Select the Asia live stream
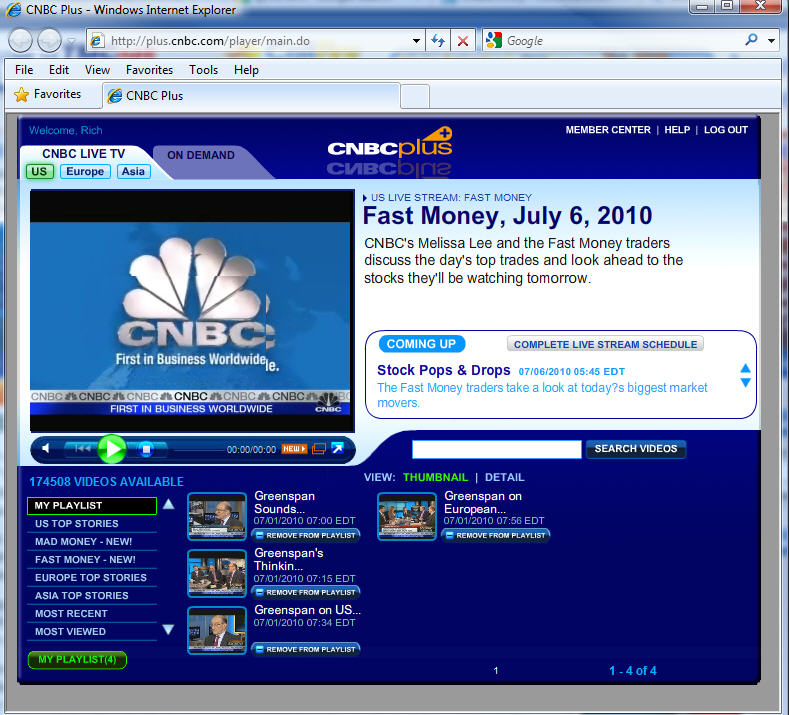This screenshot has width=789, height=715. (x=133, y=172)
